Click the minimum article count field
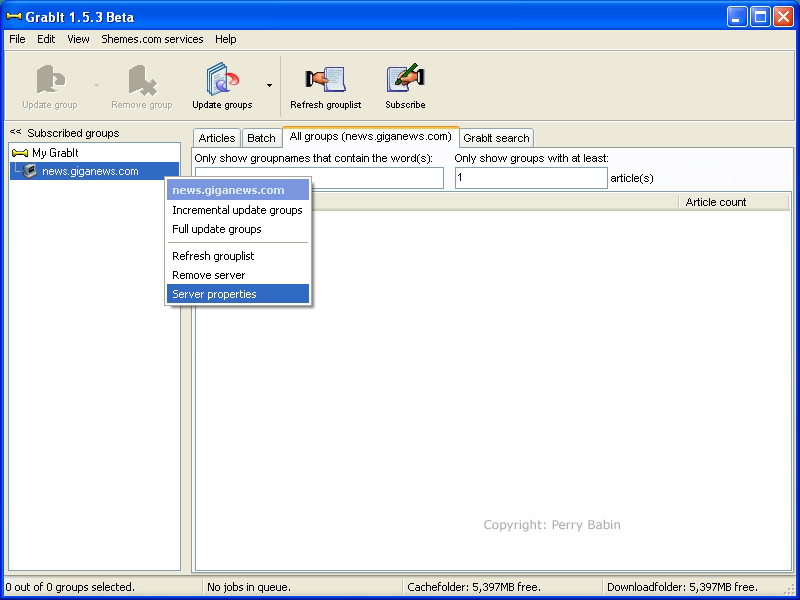The image size is (800, 600). [x=531, y=178]
